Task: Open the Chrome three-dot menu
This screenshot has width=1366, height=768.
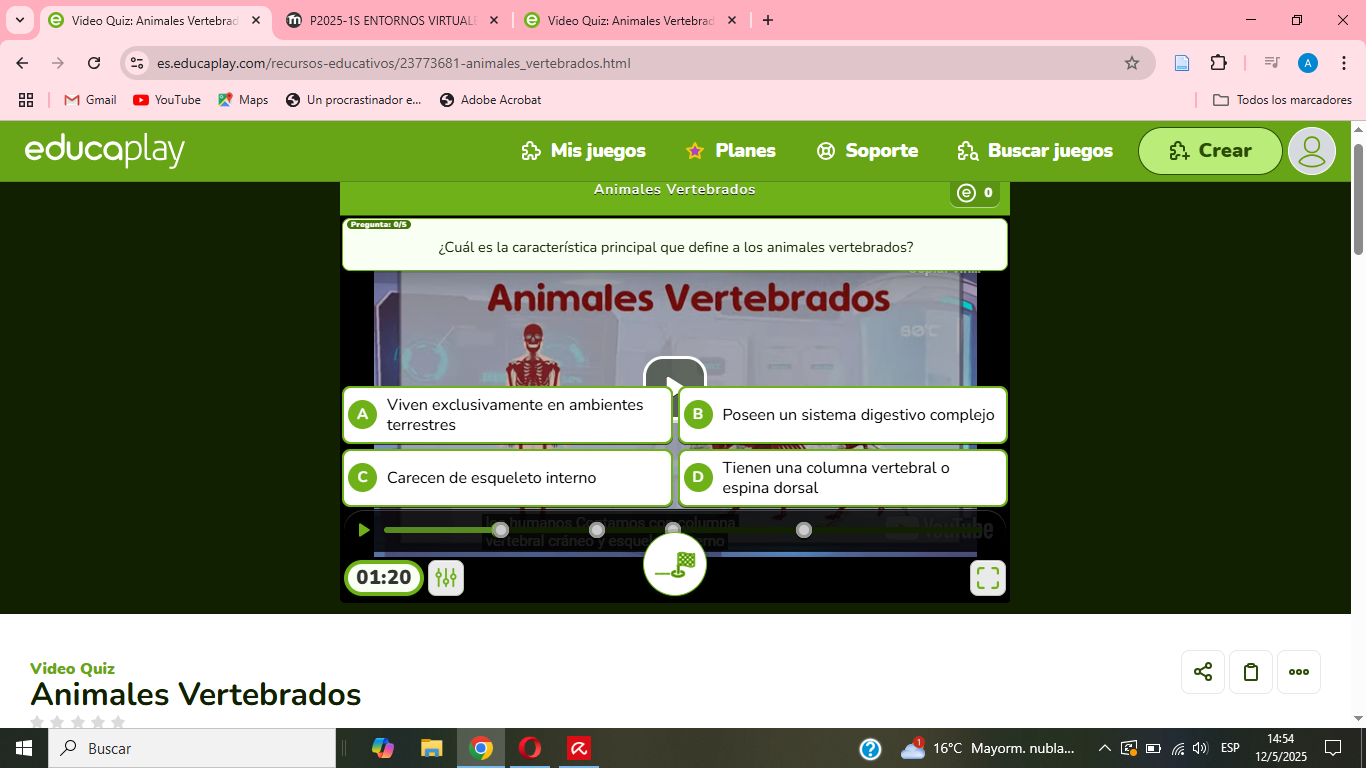Action: point(1344,63)
